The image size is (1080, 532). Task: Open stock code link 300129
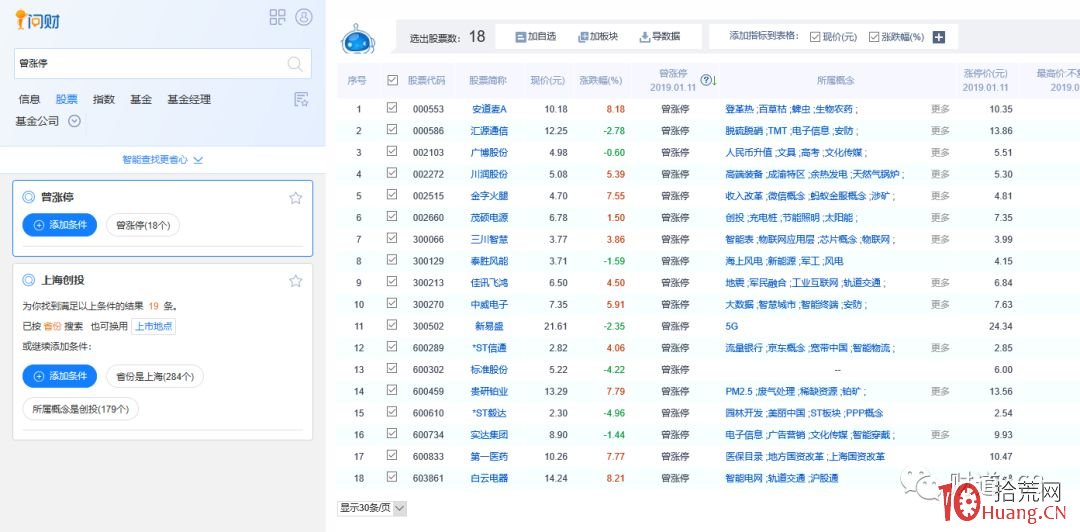pyautogui.click(x=428, y=261)
